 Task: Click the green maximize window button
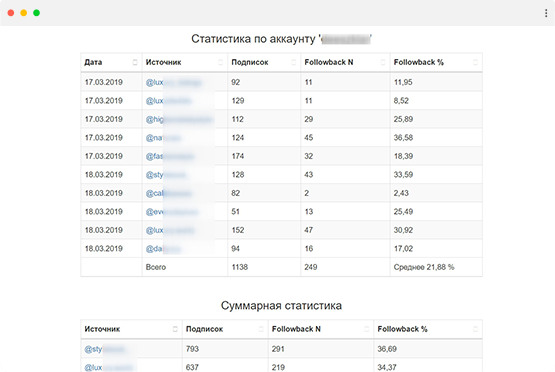[x=36, y=13]
